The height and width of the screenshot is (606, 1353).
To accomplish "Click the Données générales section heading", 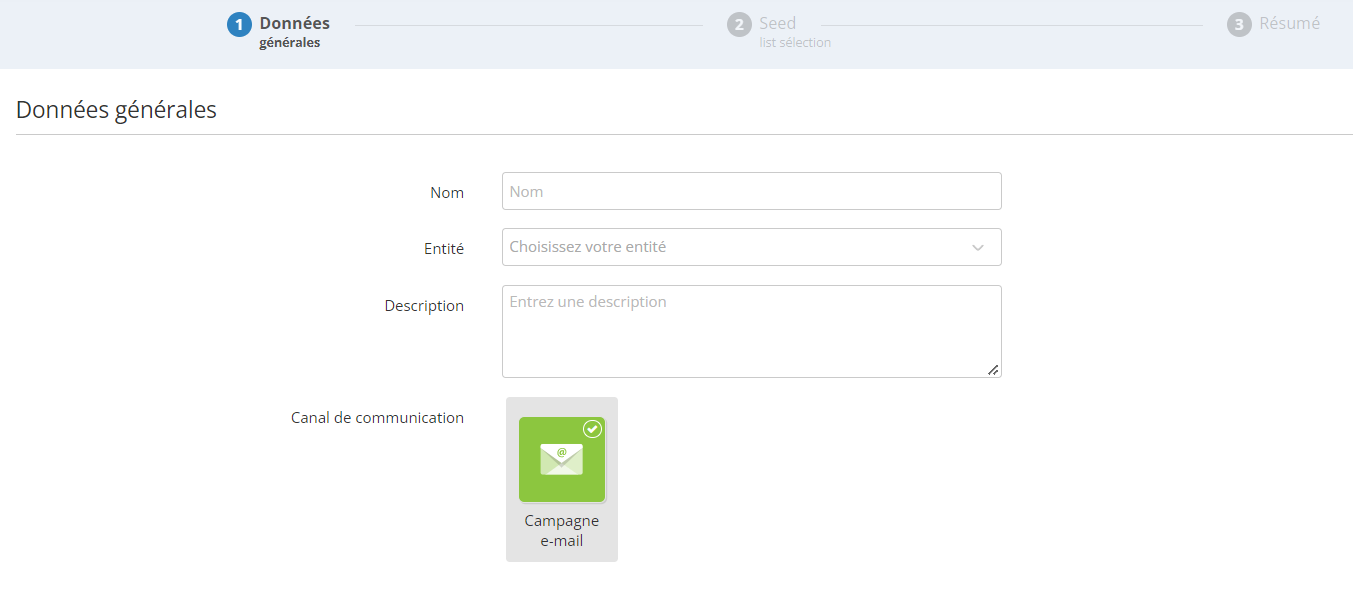I will coord(116,110).
